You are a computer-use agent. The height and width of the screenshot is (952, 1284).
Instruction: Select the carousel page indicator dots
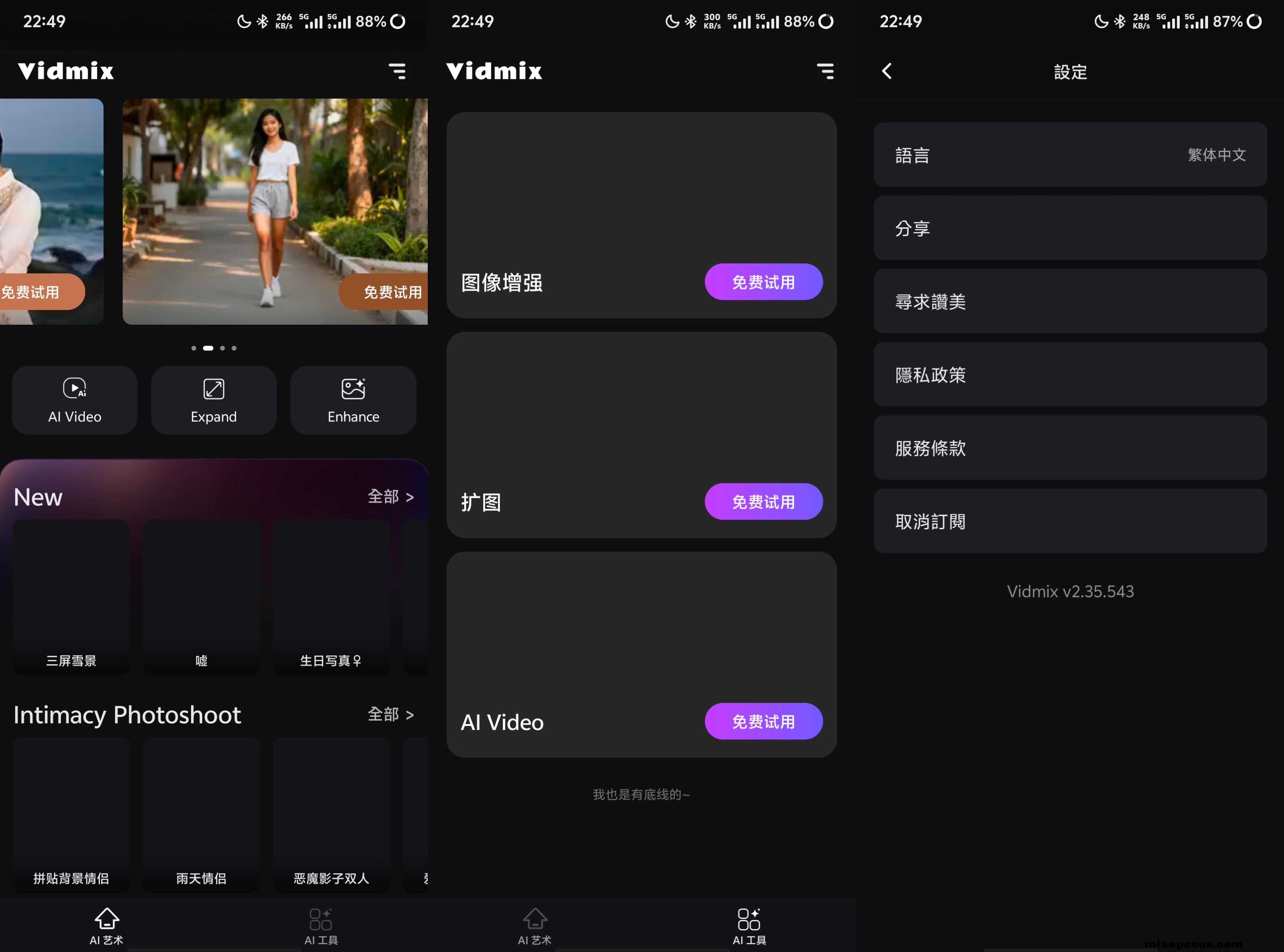point(214,348)
